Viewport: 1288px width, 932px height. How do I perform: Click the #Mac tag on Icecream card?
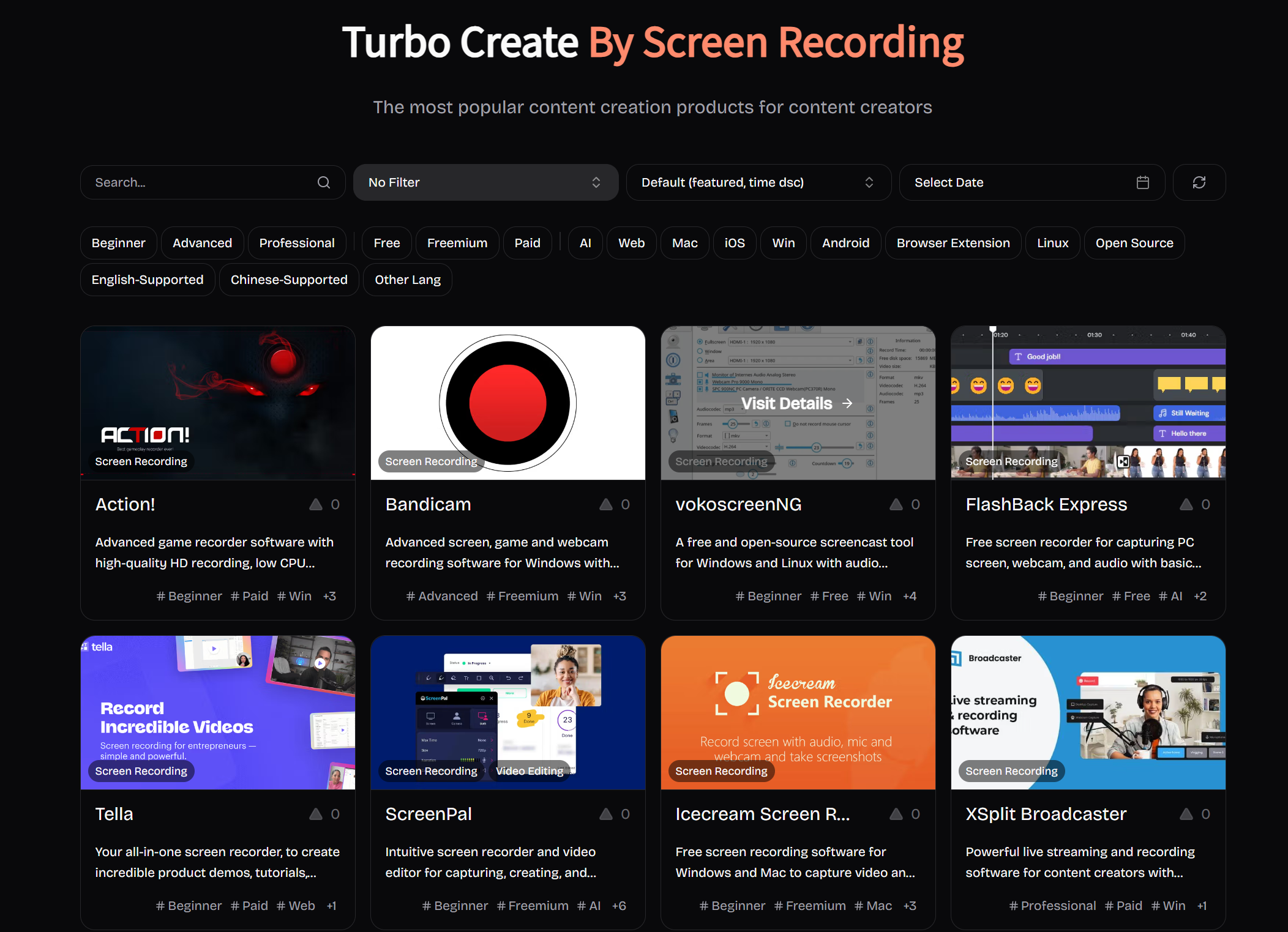tap(874, 906)
